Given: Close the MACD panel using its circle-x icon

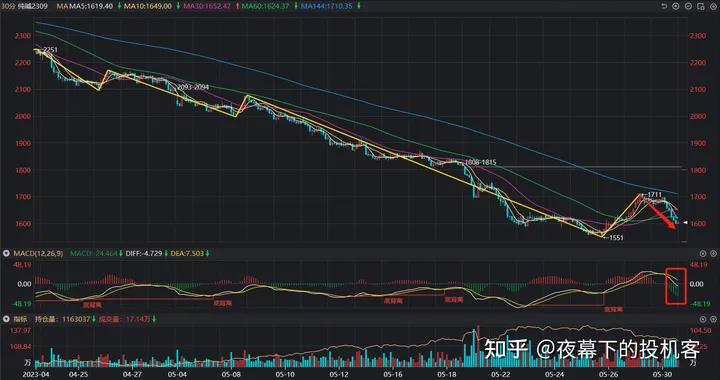Looking at the screenshot, I should click(x=703, y=253).
